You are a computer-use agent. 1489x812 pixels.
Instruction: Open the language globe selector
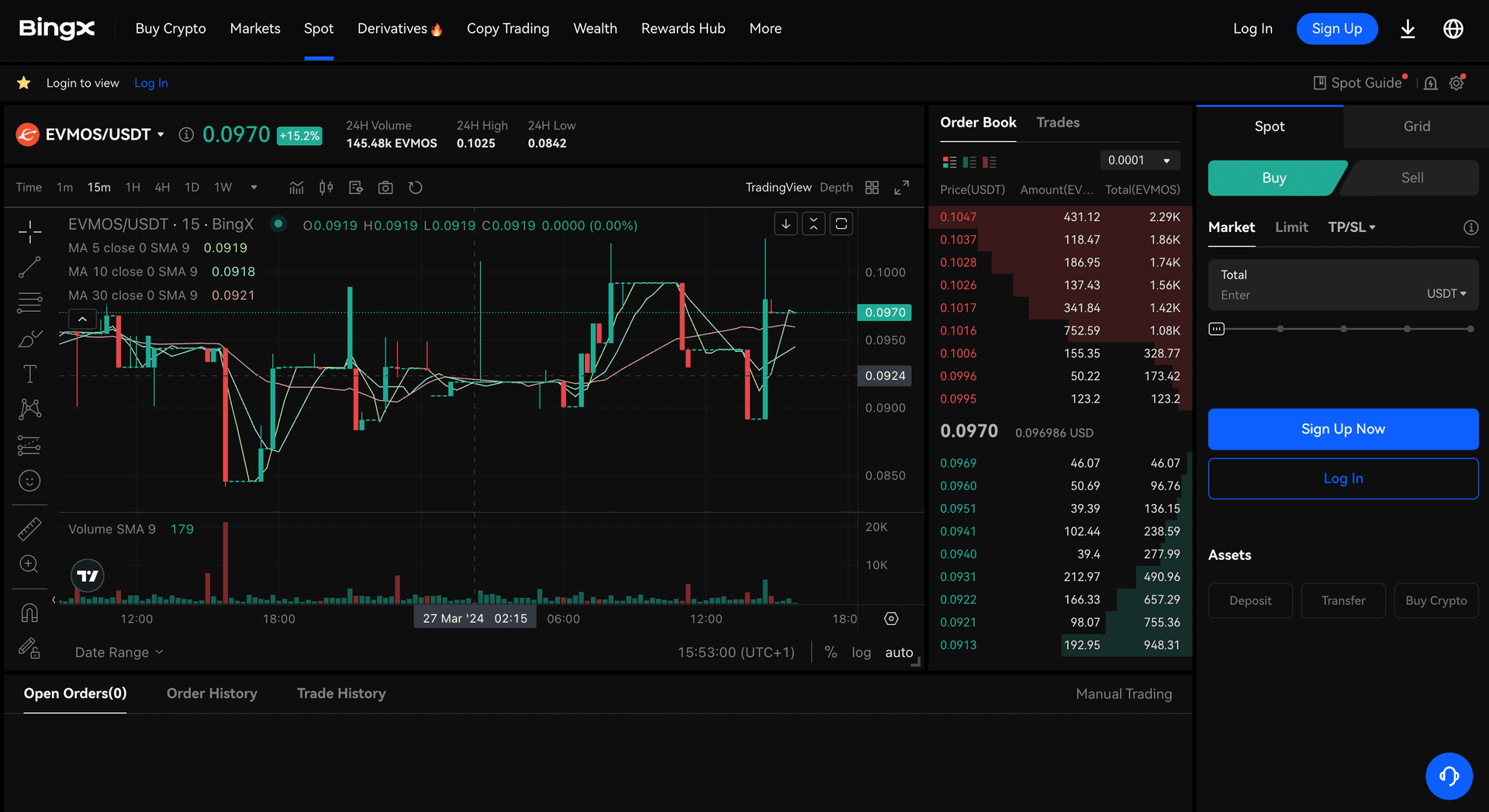(1453, 29)
